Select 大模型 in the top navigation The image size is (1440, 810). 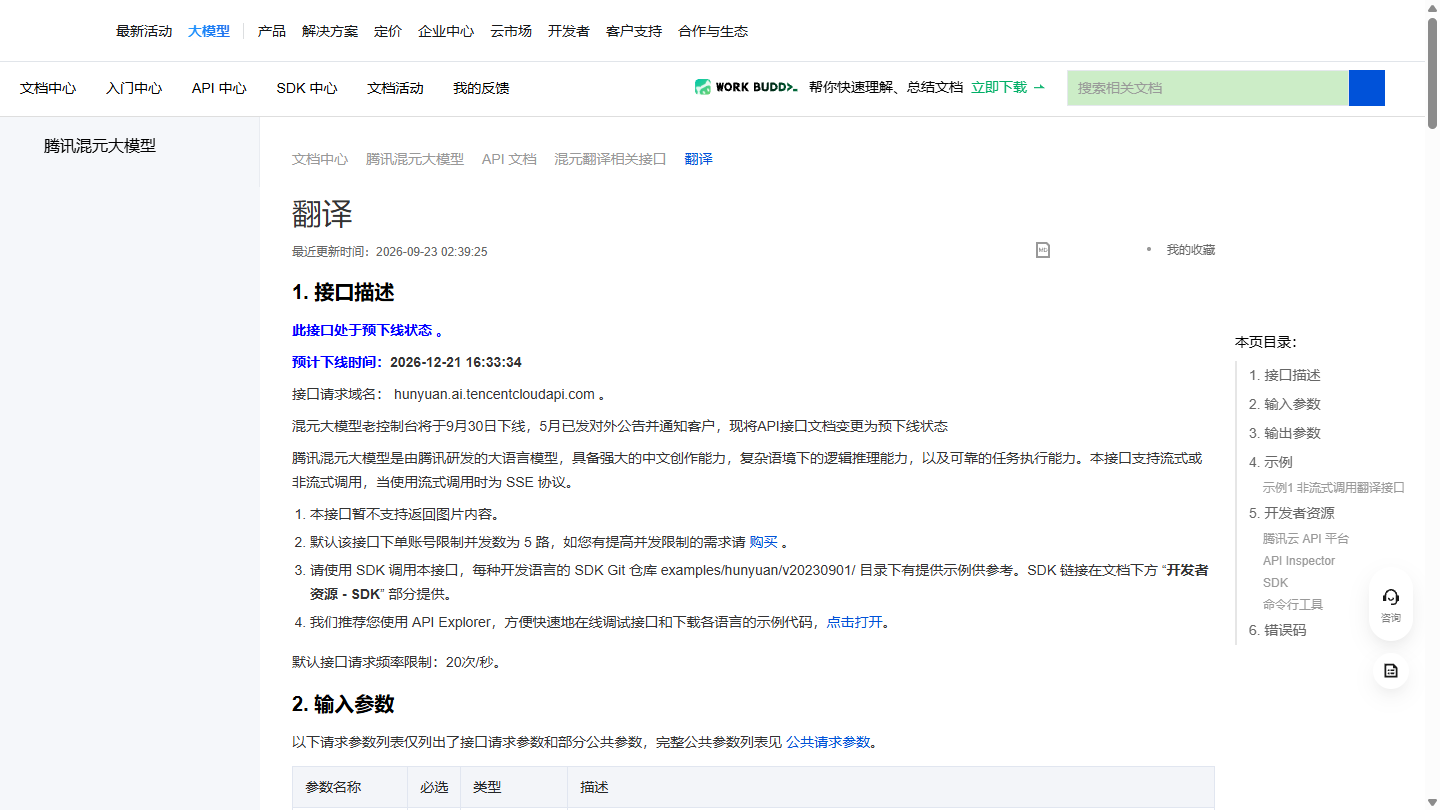[209, 31]
